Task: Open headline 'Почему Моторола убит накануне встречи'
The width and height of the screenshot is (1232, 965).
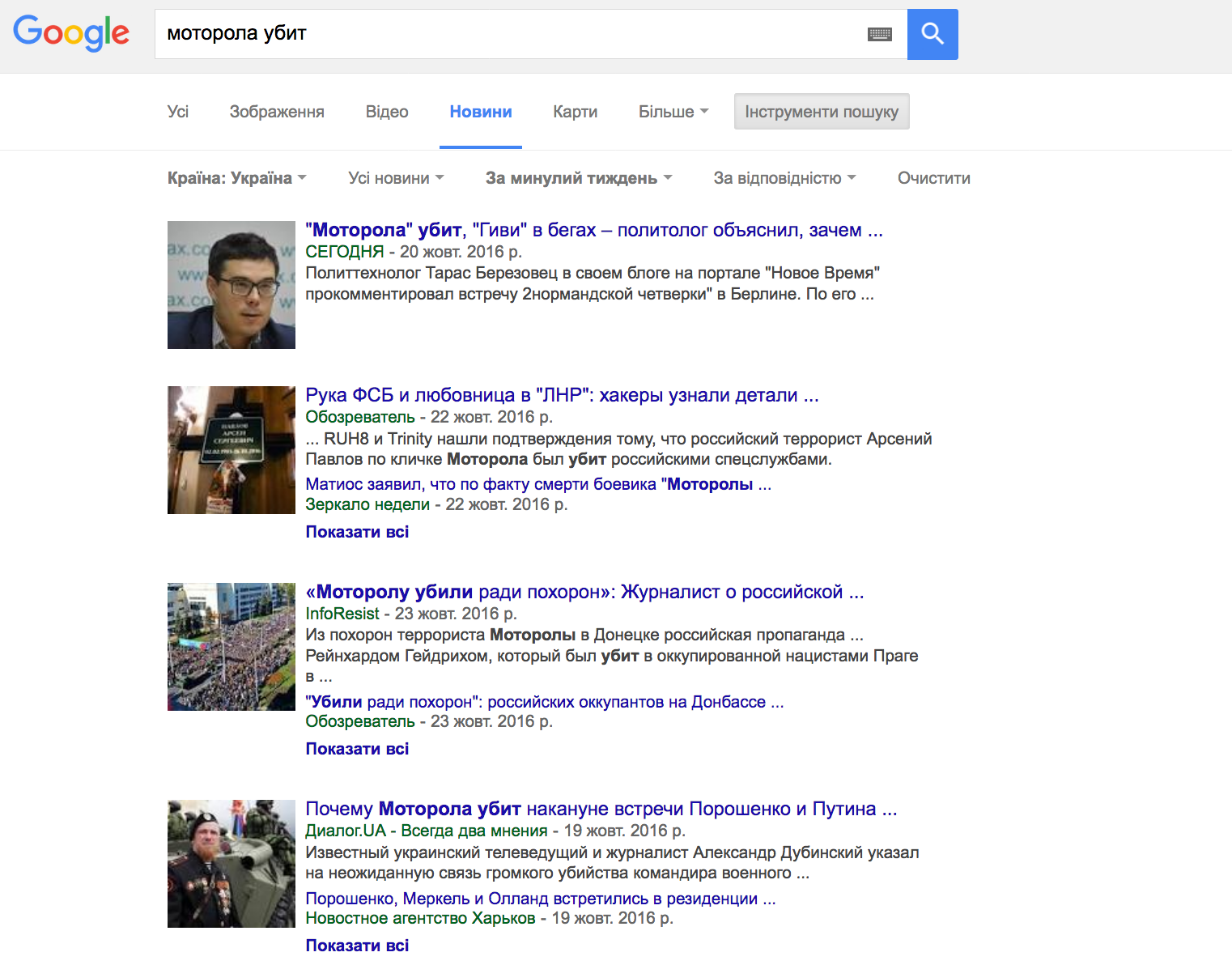Action: pyautogui.click(x=601, y=809)
